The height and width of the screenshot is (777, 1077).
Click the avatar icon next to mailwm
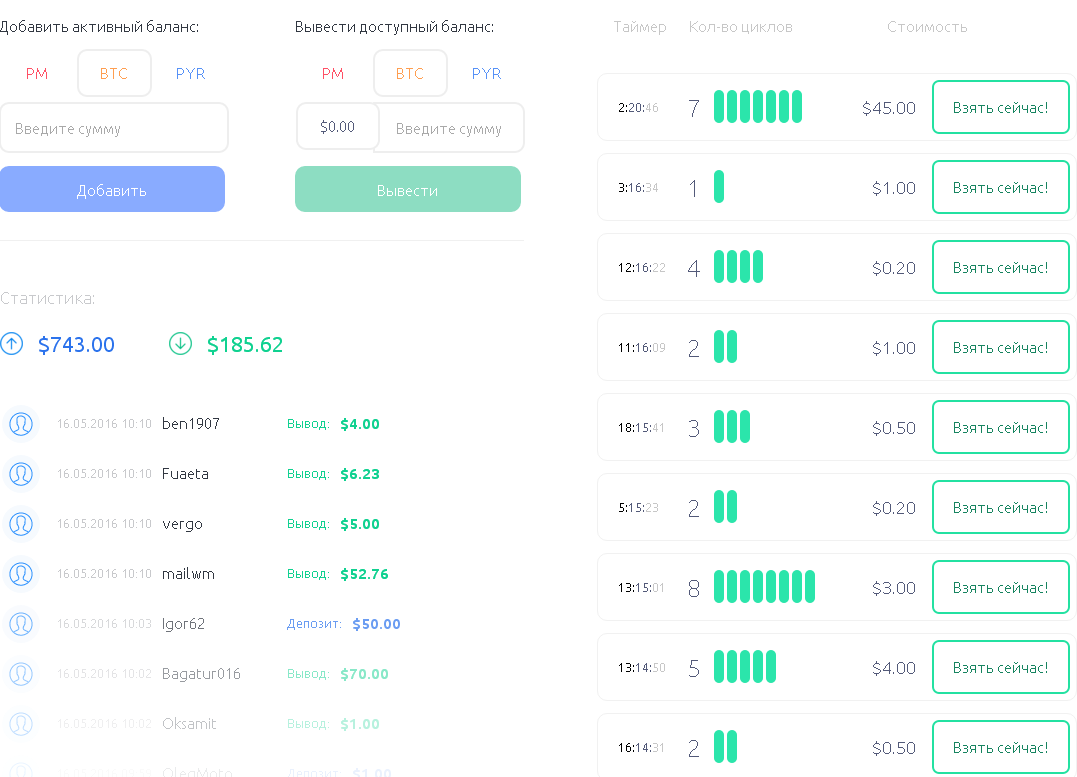point(21,574)
